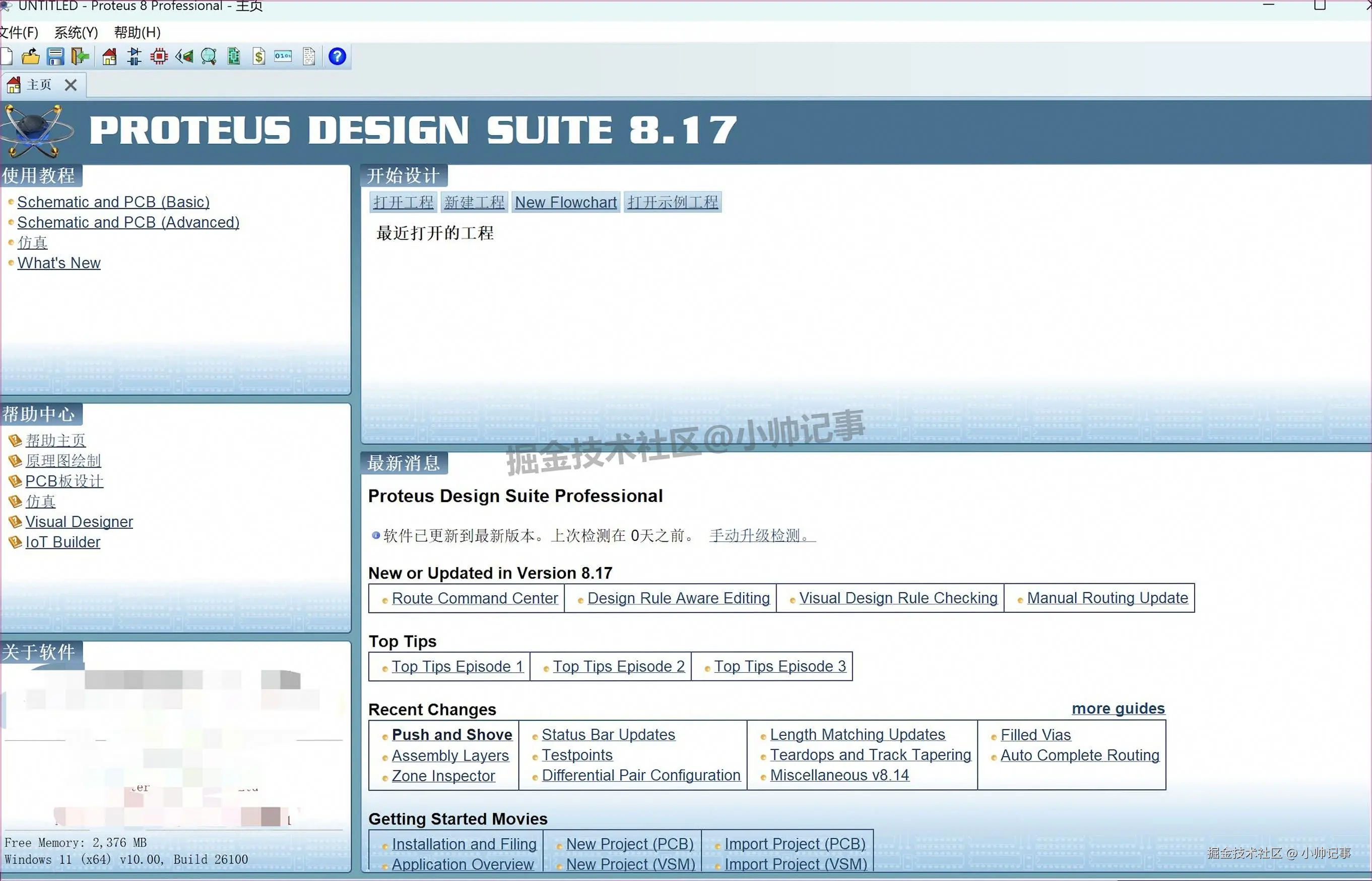Image resolution: width=1372 pixels, height=881 pixels.
Task: Open the Push and Shove guide
Action: 451,734
